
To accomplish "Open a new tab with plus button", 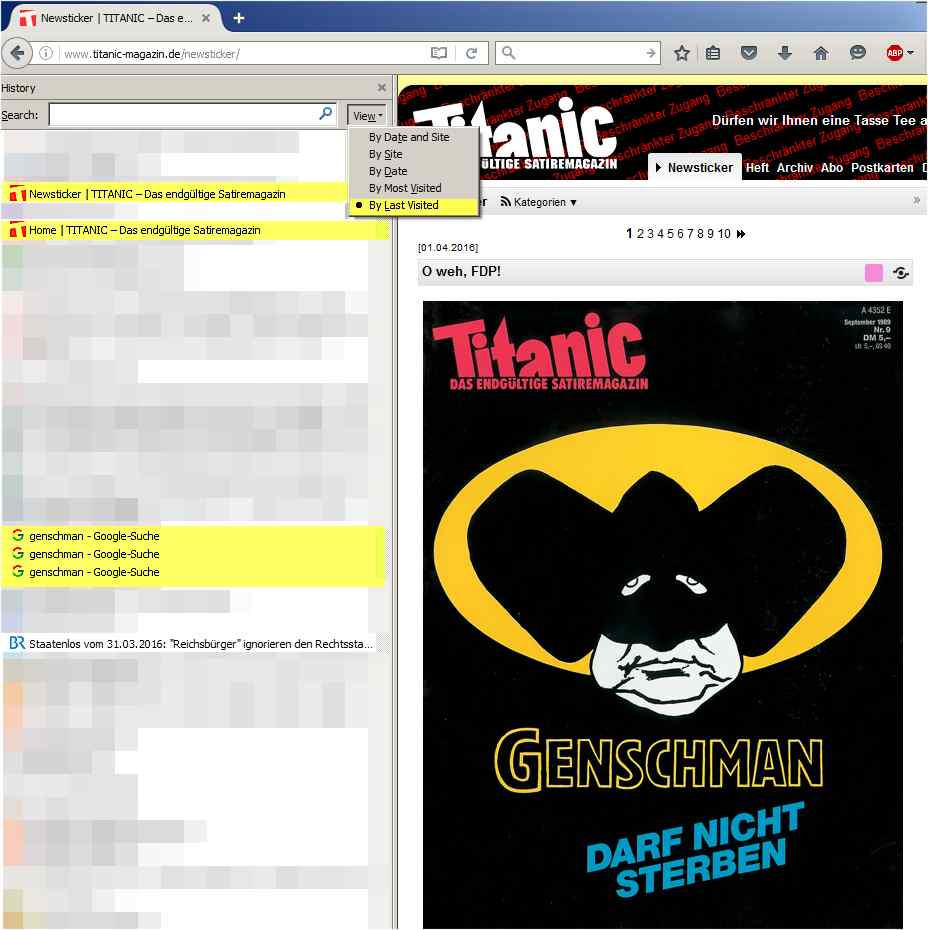I will coord(238,18).
